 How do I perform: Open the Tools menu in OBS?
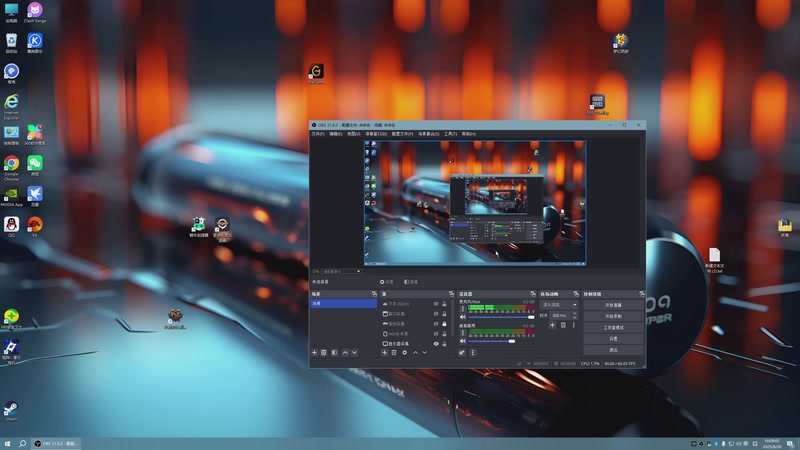pos(450,134)
